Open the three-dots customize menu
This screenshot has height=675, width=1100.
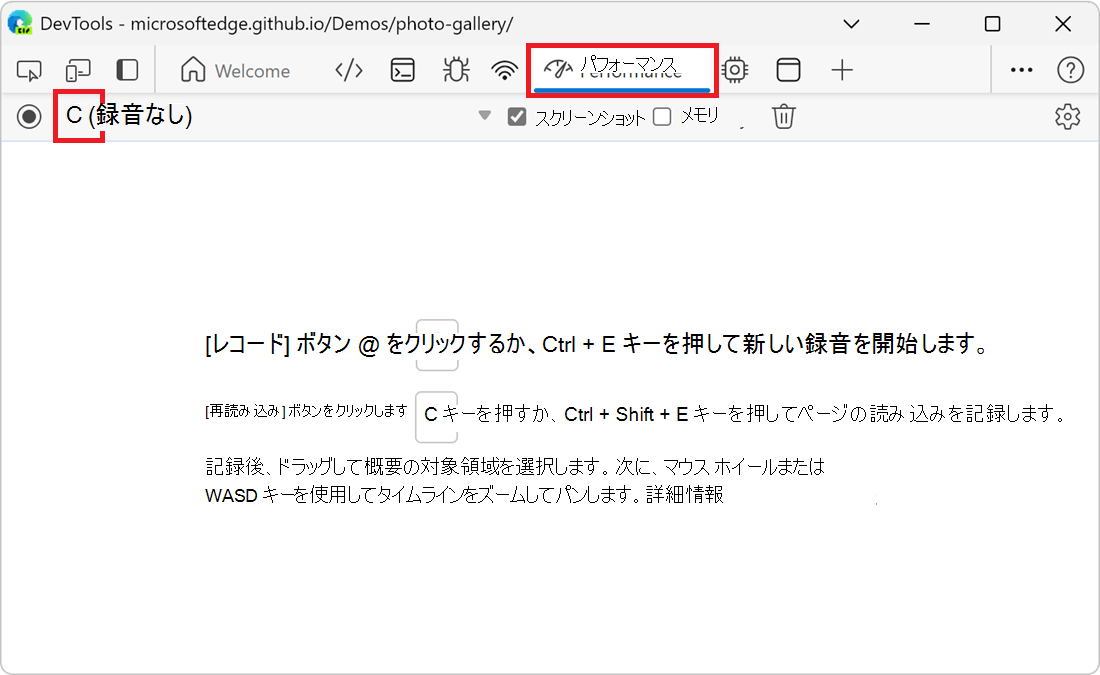(1021, 70)
